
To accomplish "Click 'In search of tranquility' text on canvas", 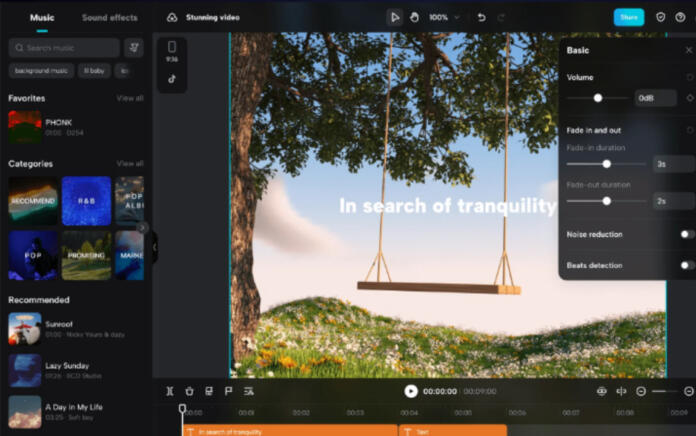I will (447, 206).
